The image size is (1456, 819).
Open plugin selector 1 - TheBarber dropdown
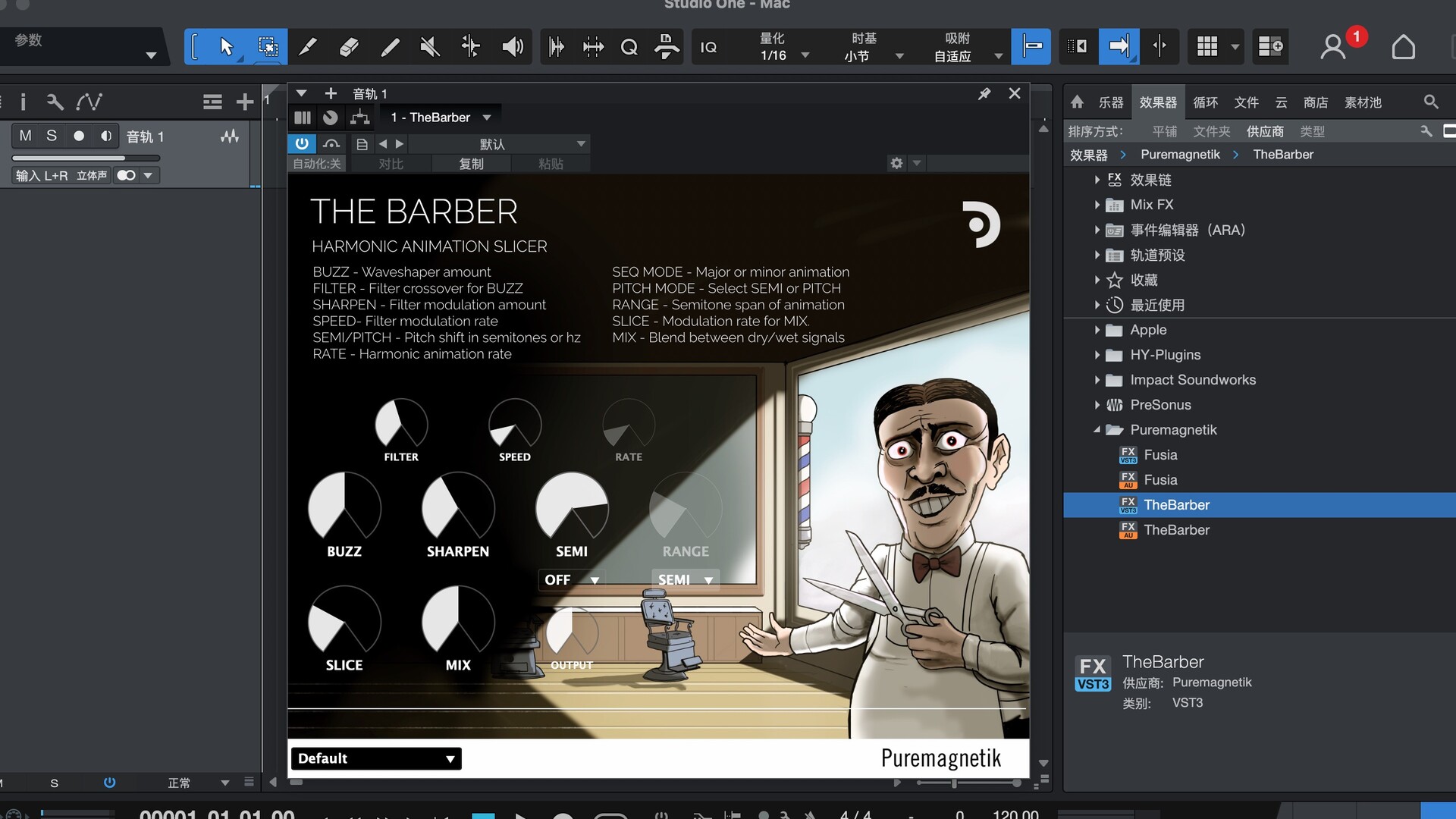(441, 118)
